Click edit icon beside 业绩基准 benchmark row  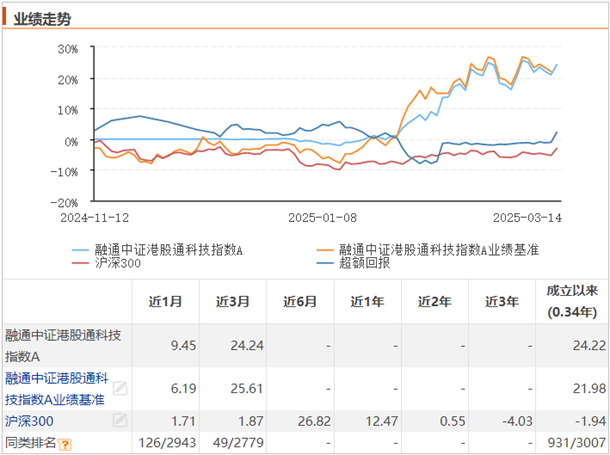120,389
